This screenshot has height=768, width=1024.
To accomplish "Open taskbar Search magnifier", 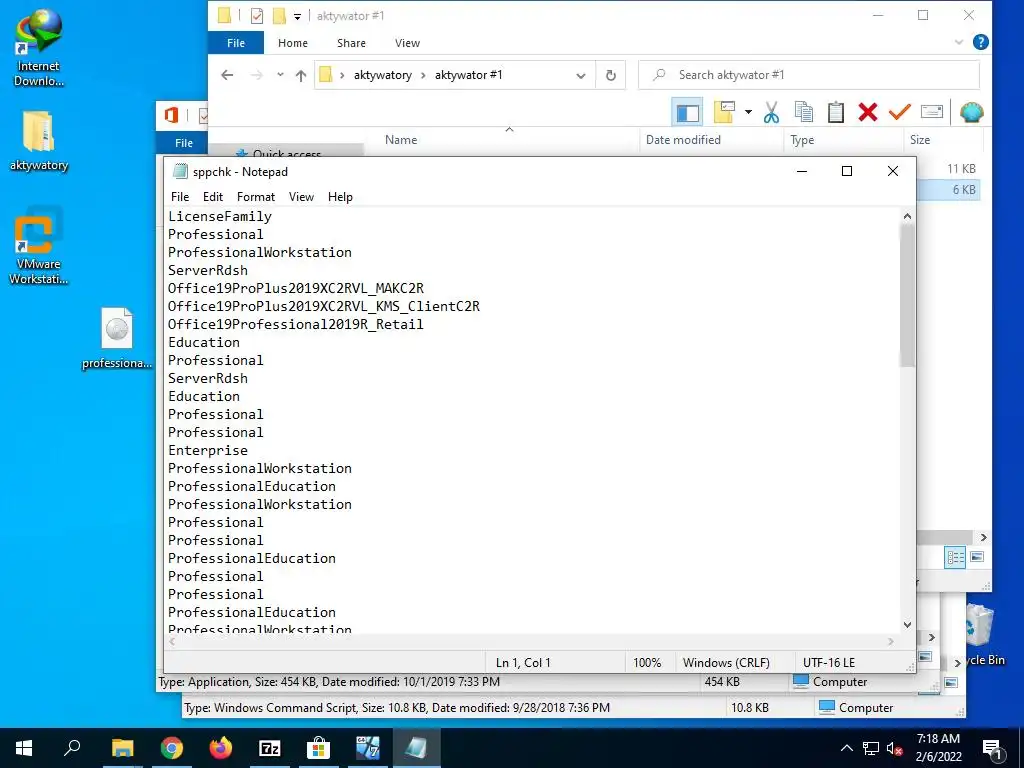I will click(x=72, y=748).
